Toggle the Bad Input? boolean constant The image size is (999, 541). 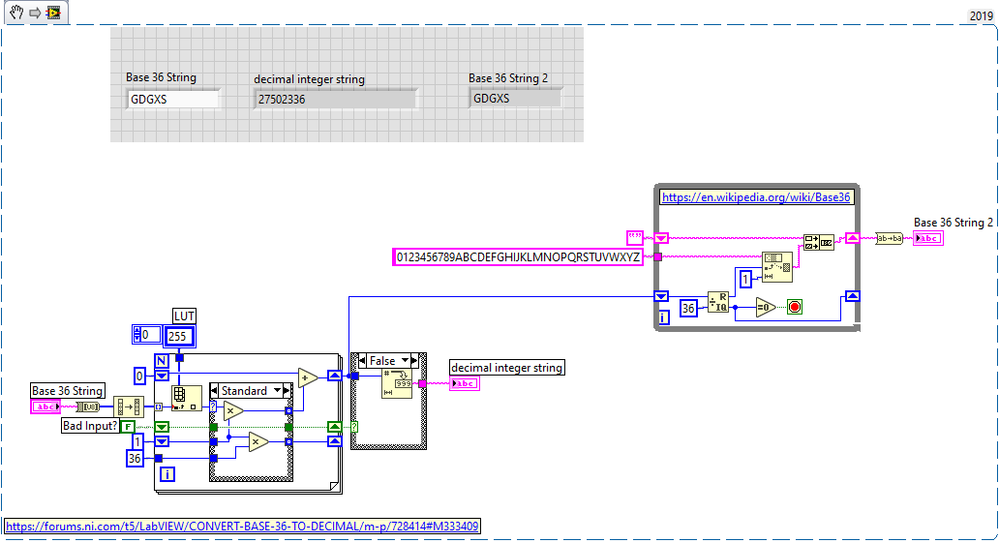[128, 426]
